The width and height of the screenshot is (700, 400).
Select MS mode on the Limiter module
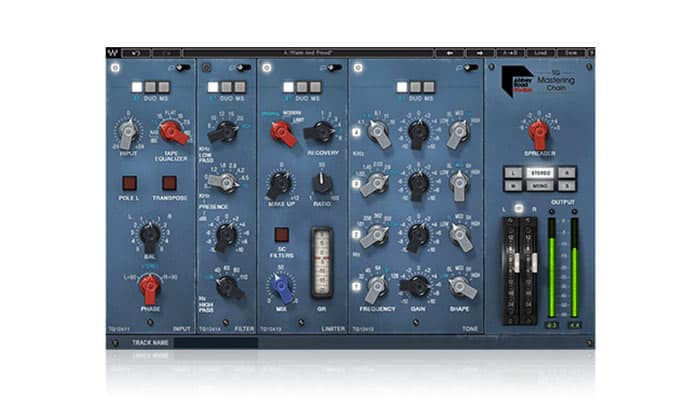tap(316, 87)
